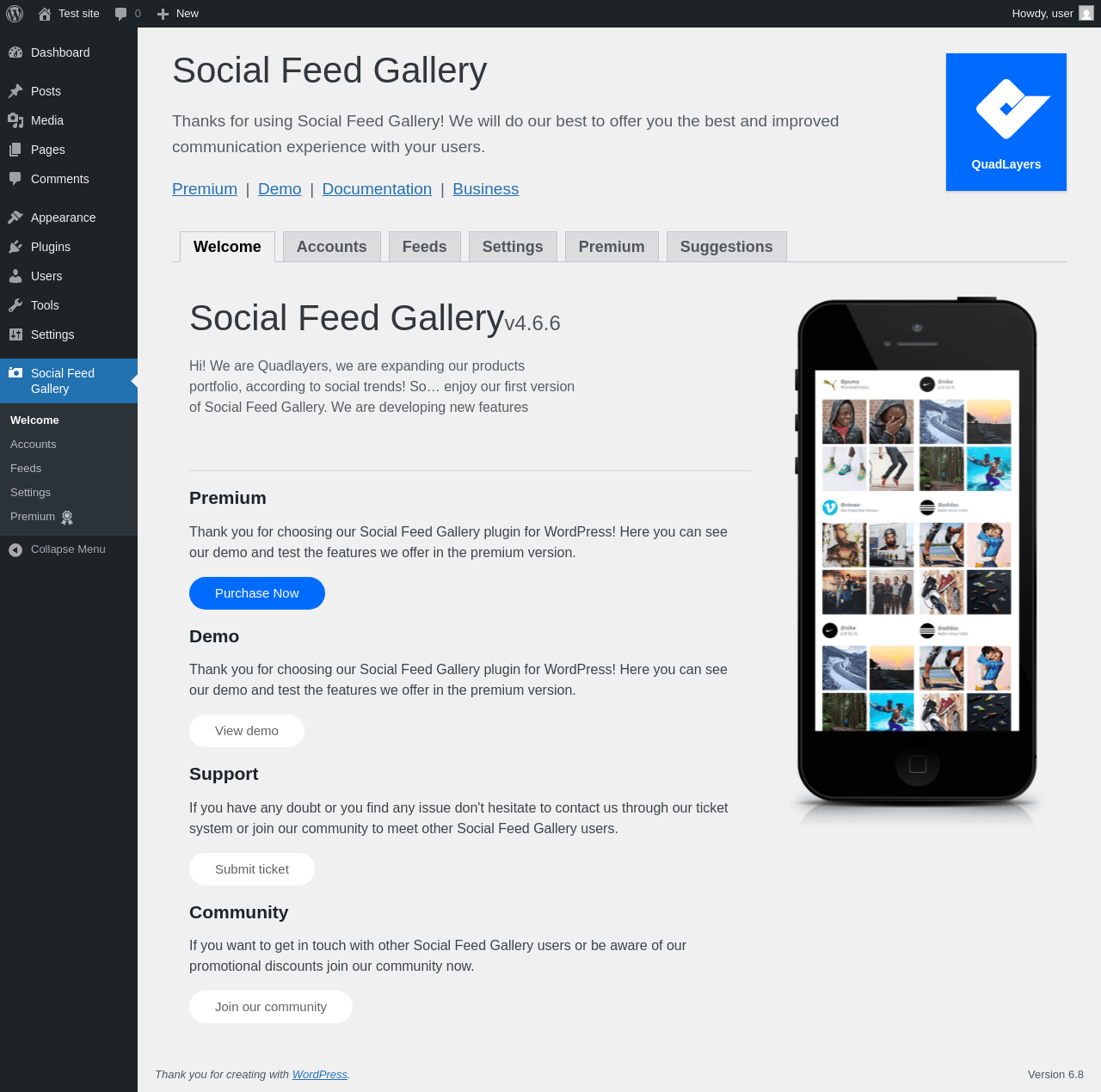Click the Submit ticket button
1101x1092 pixels.
click(252, 869)
